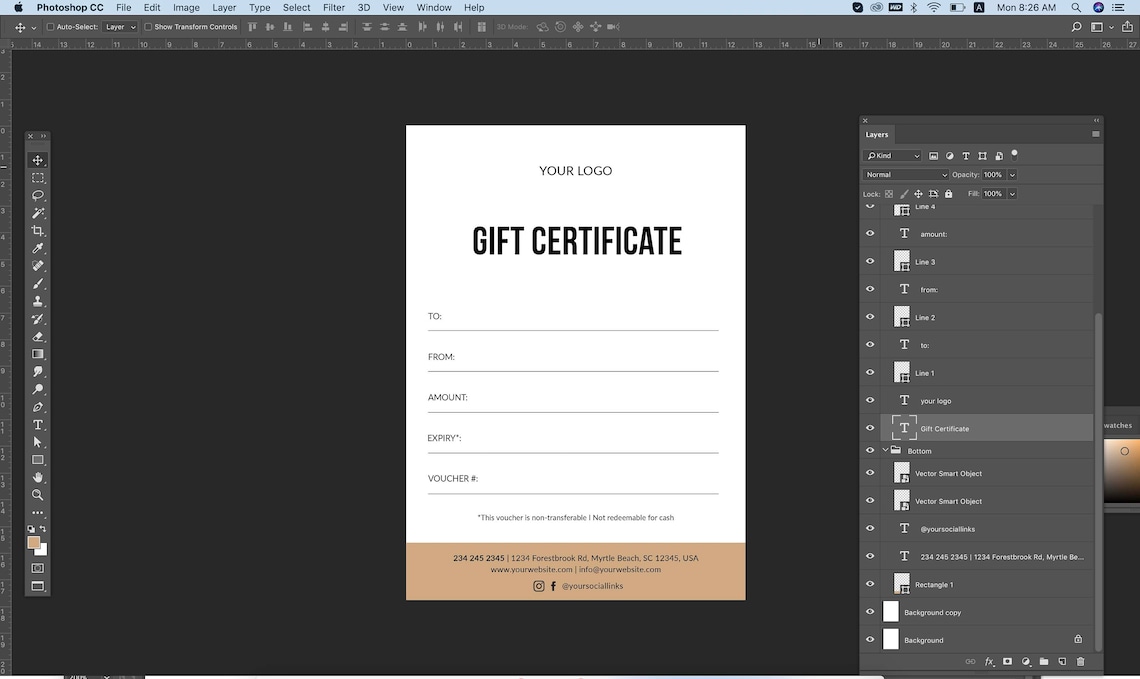Filter layers by type with the T icon
Screen dimensions: 1140x679
coord(966,156)
